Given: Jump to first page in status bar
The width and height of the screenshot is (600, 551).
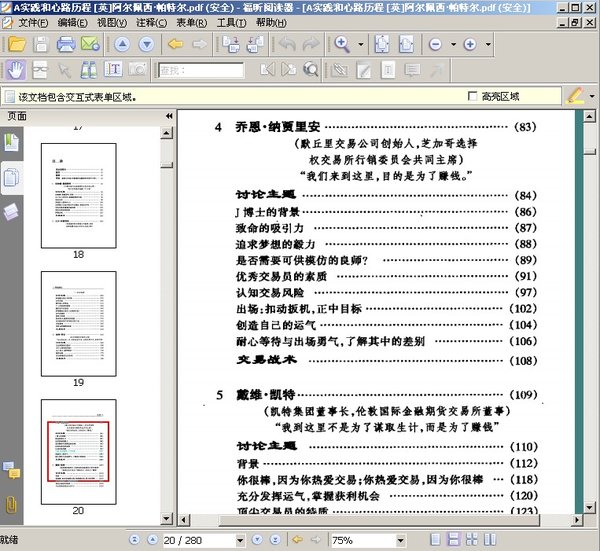Looking at the screenshot, I should tap(134, 540).
